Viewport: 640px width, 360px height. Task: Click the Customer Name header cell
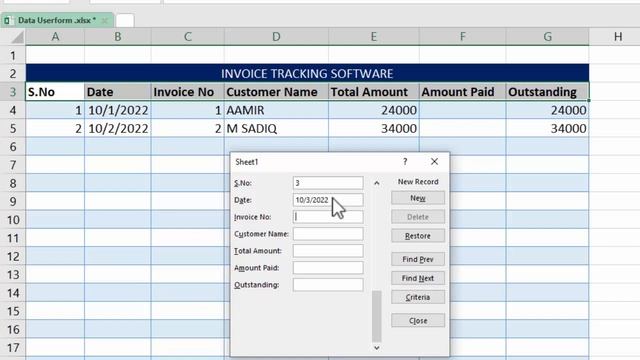pos(276,92)
